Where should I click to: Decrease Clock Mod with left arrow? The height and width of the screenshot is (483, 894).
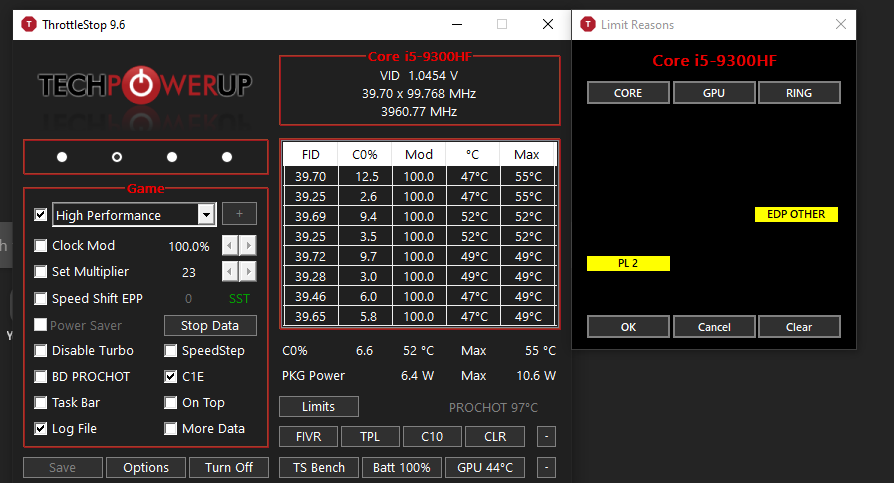(230, 246)
